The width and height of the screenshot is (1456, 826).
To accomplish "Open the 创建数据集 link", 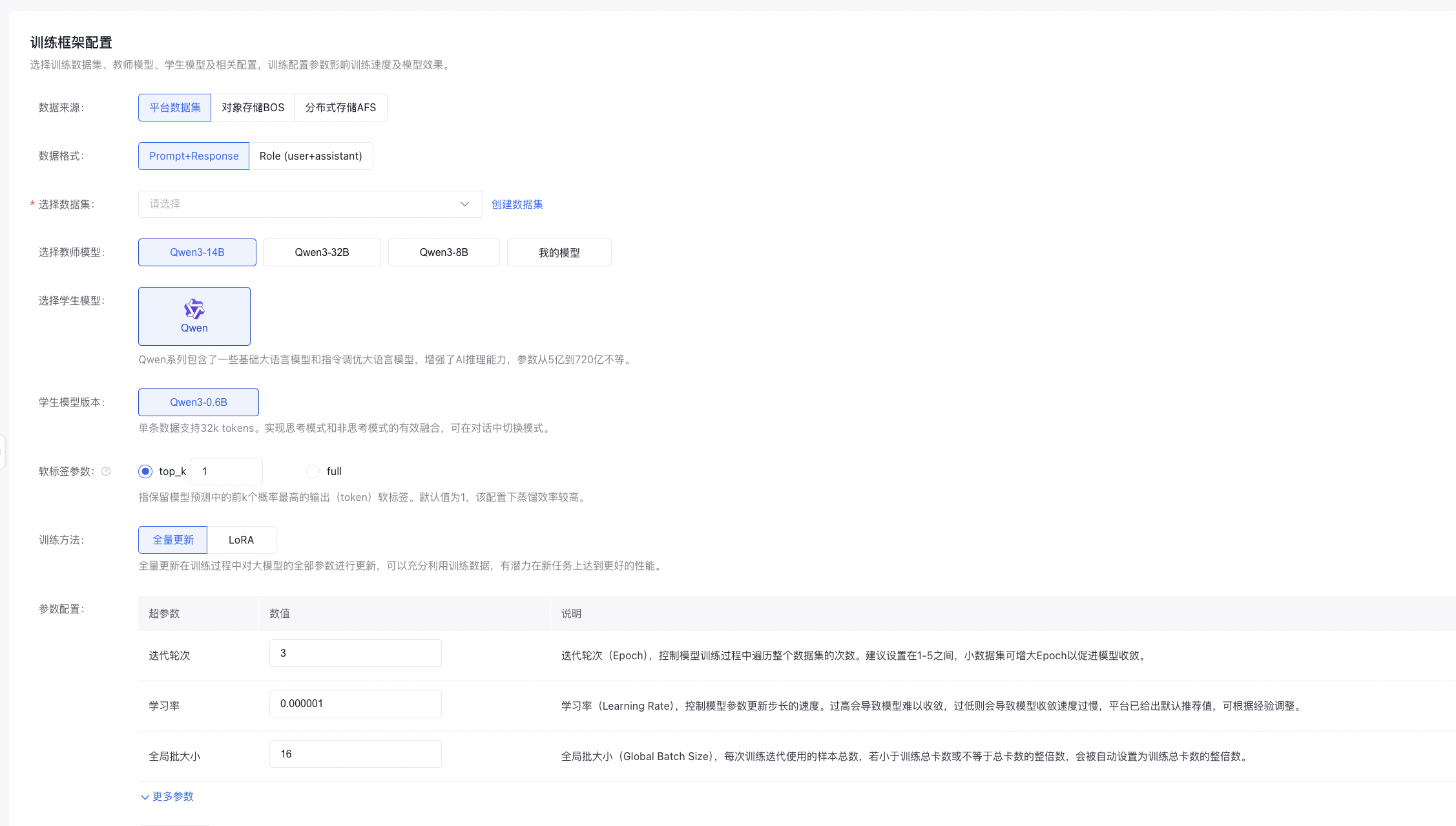I will pyautogui.click(x=517, y=204).
